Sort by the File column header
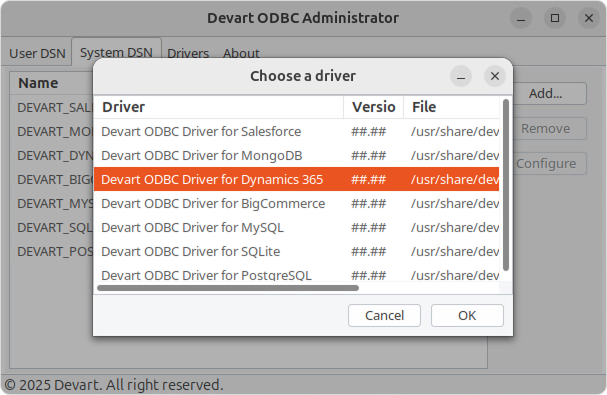The width and height of the screenshot is (607, 395). 451,107
